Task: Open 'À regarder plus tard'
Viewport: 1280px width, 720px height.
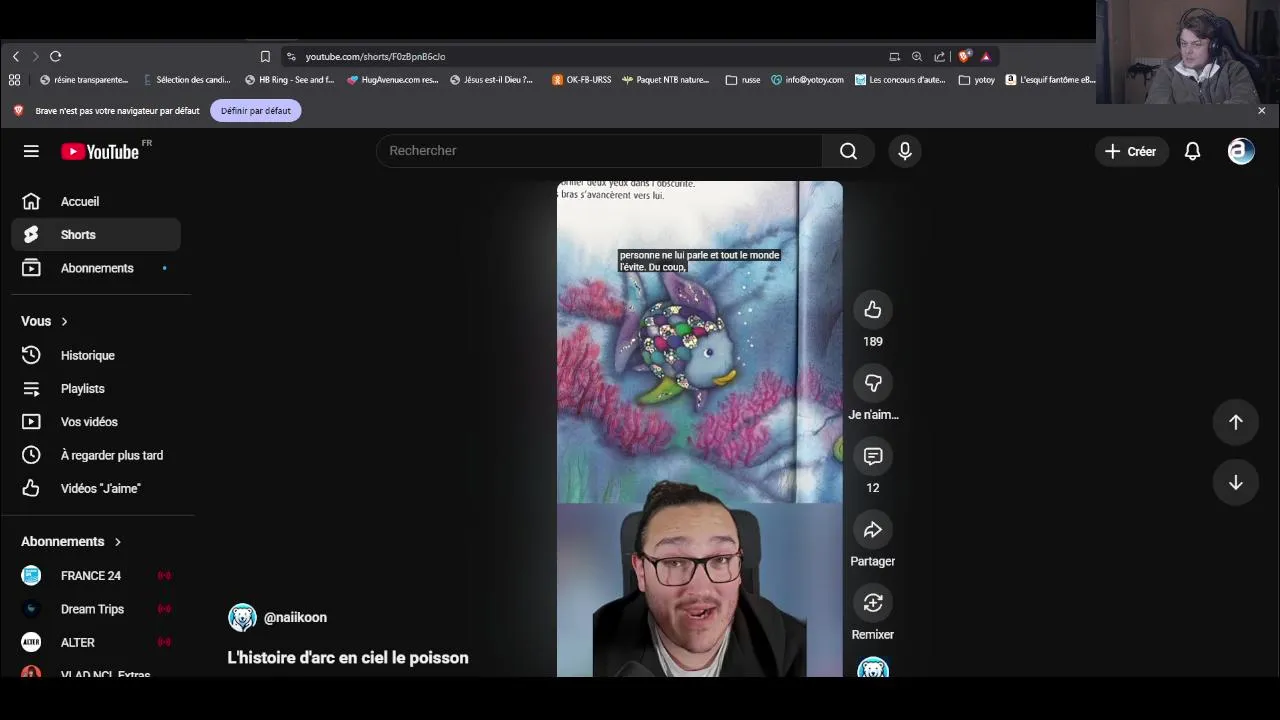Action: 96,455
